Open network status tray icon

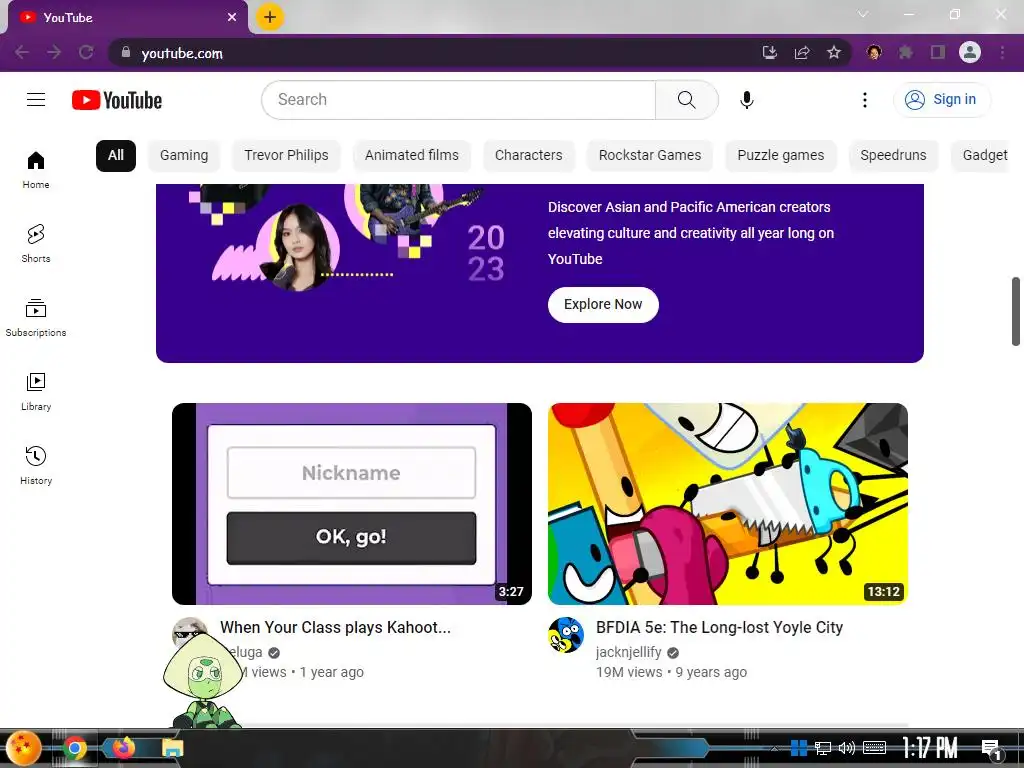822,748
